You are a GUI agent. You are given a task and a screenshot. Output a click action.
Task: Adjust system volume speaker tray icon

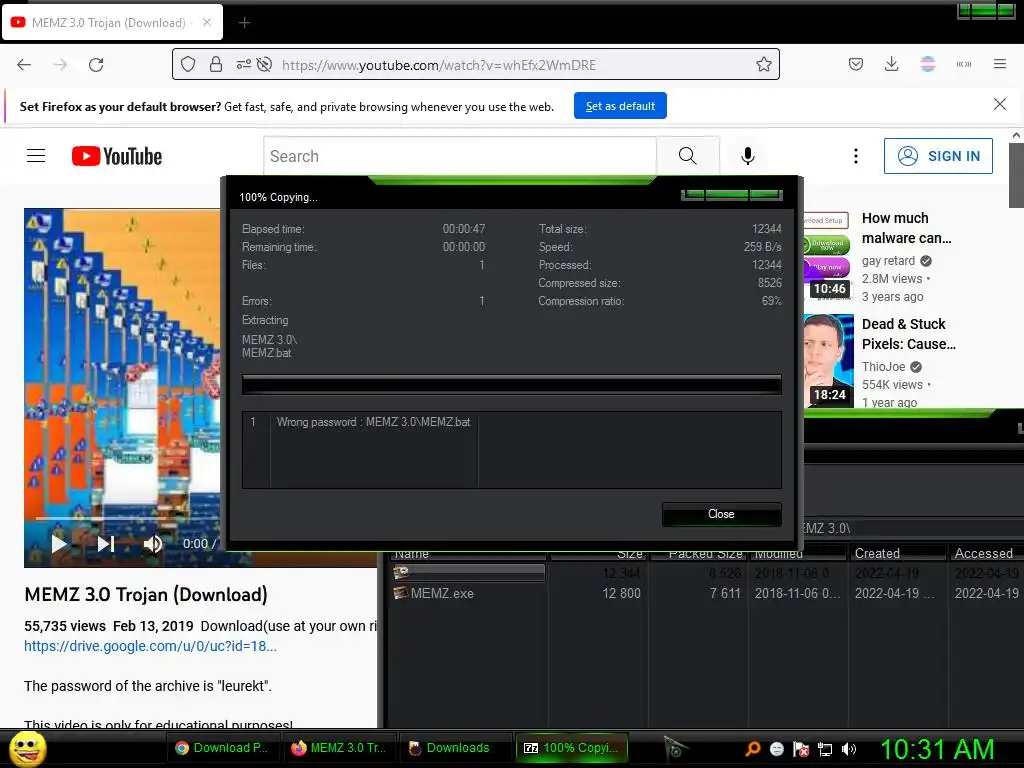[849, 748]
